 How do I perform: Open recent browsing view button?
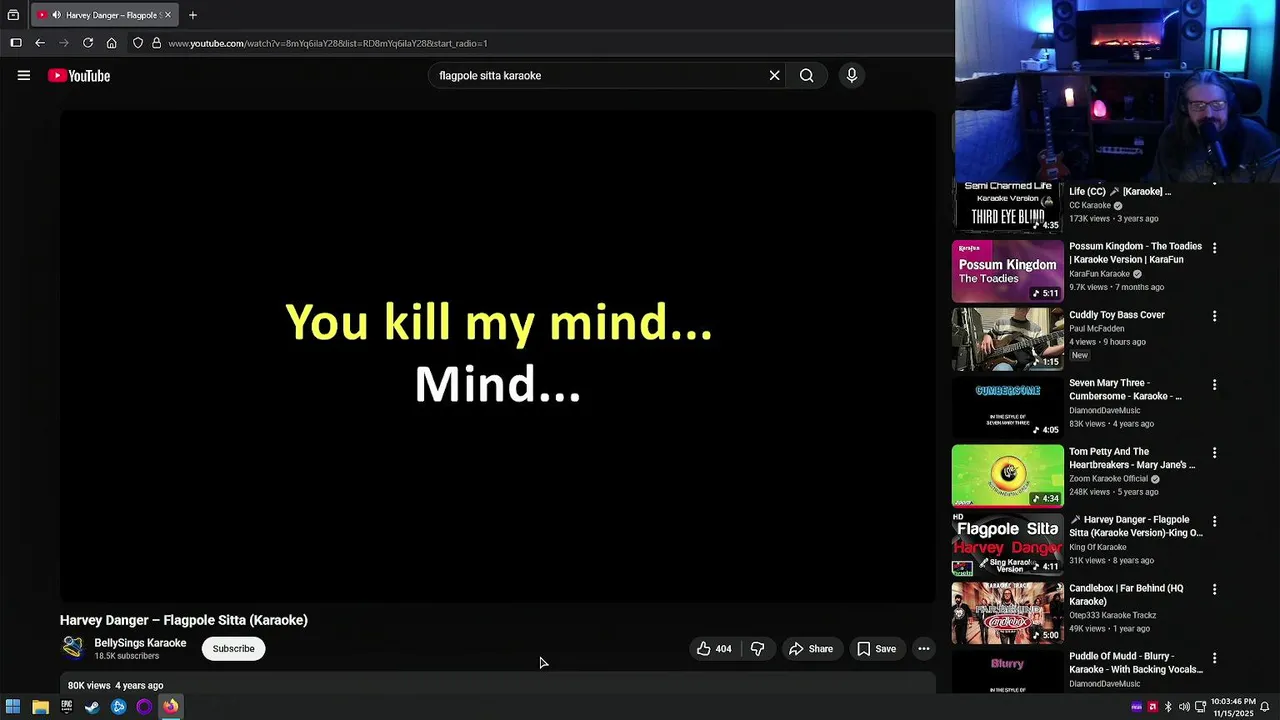click(13, 15)
